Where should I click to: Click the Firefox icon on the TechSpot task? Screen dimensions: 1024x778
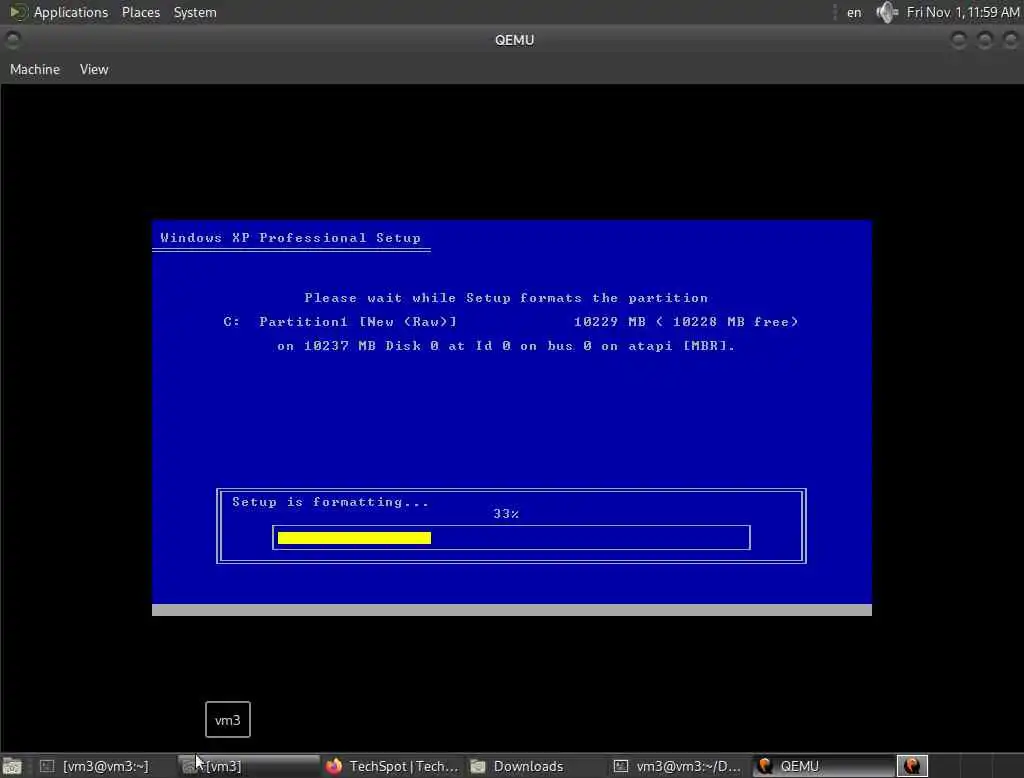pos(334,766)
